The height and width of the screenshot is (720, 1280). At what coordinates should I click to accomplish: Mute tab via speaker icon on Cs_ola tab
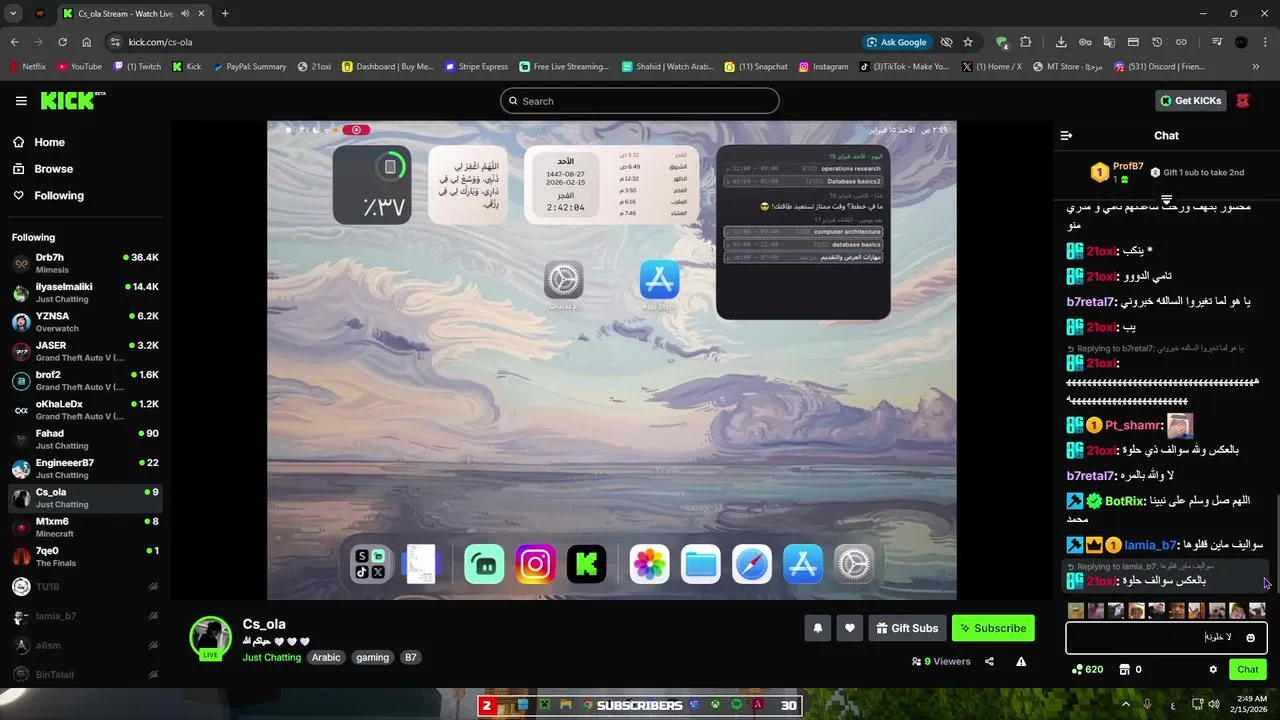pyautogui.click(x=185, y=14)
